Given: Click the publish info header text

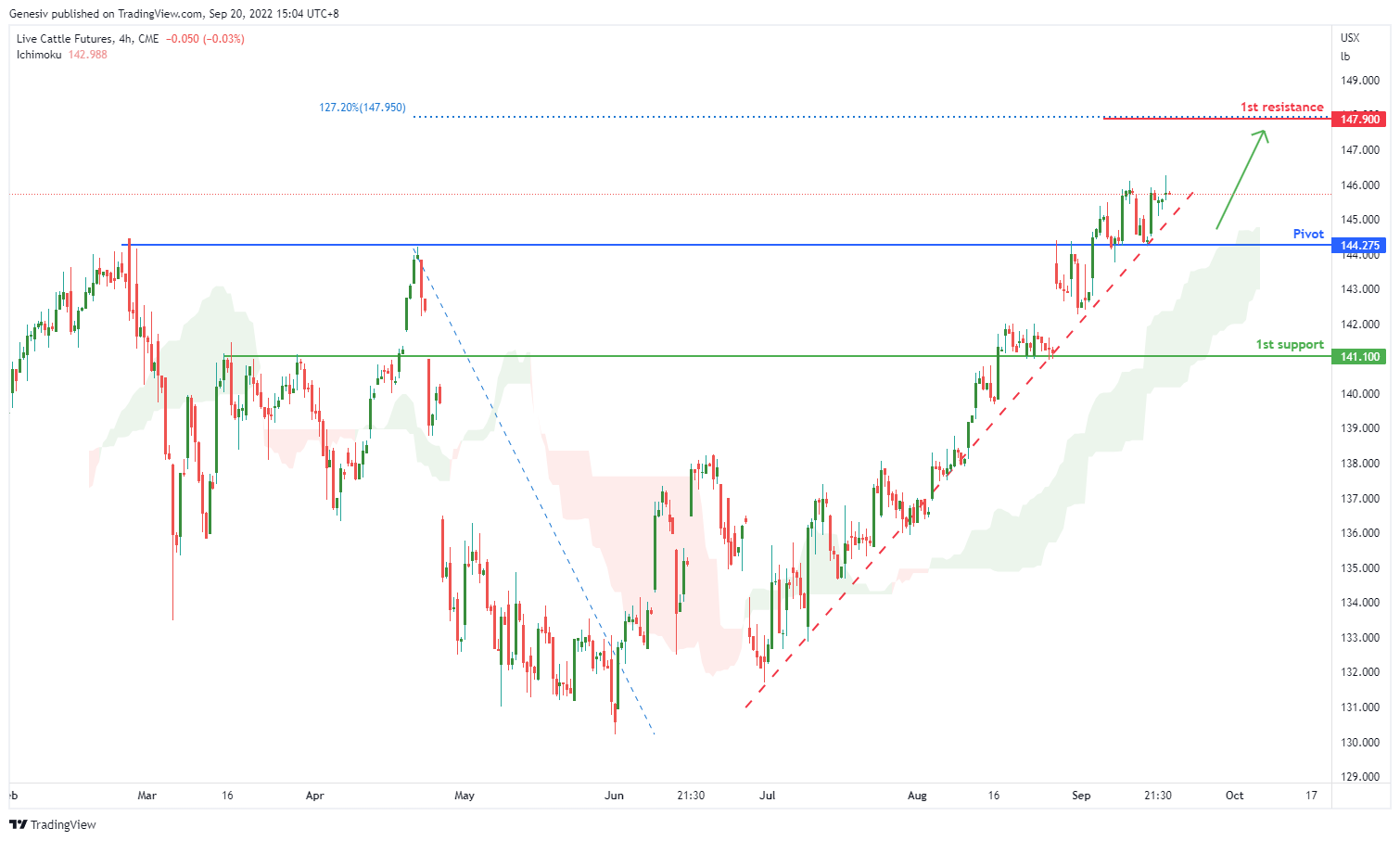Looking at the screenshot, I should 173,14.
